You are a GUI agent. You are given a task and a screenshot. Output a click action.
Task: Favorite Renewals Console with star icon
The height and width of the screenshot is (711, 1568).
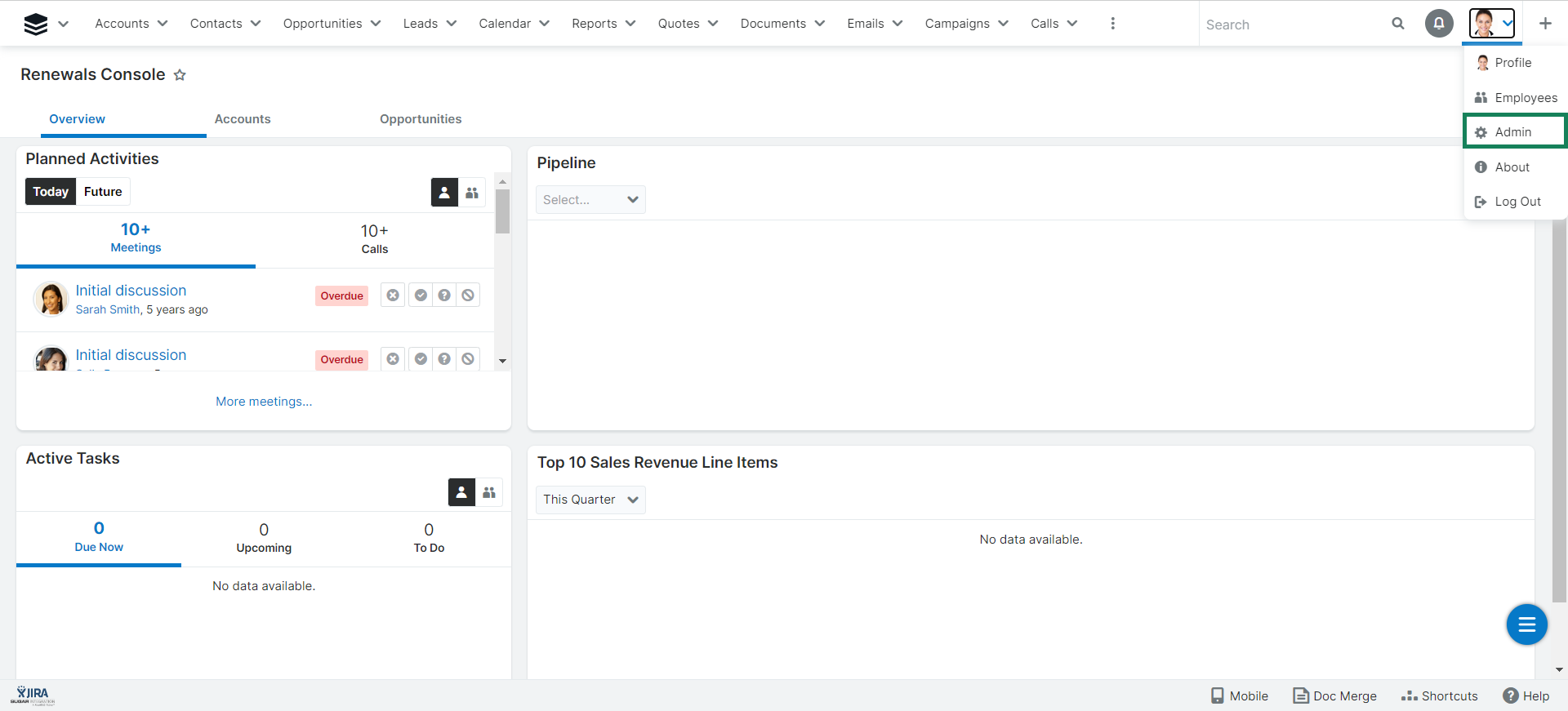(x=180, y=75)
